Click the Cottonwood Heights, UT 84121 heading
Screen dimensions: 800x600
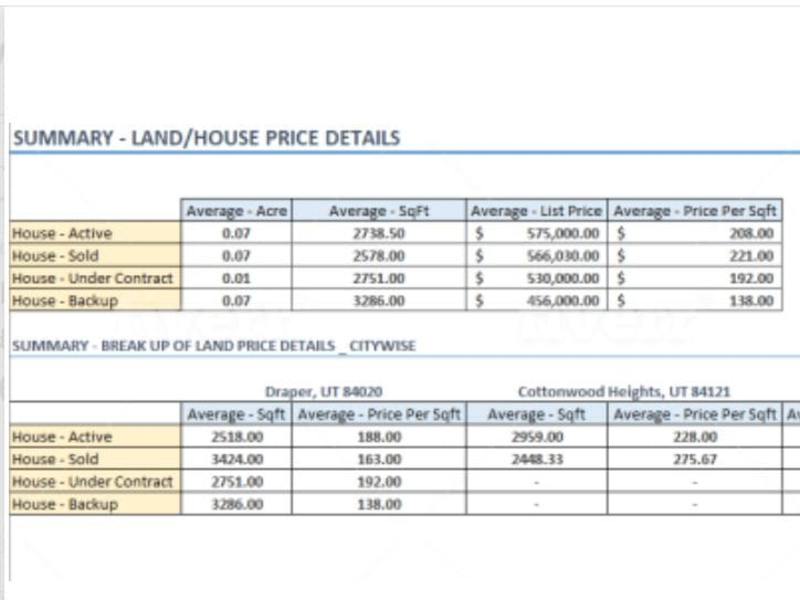624,391
